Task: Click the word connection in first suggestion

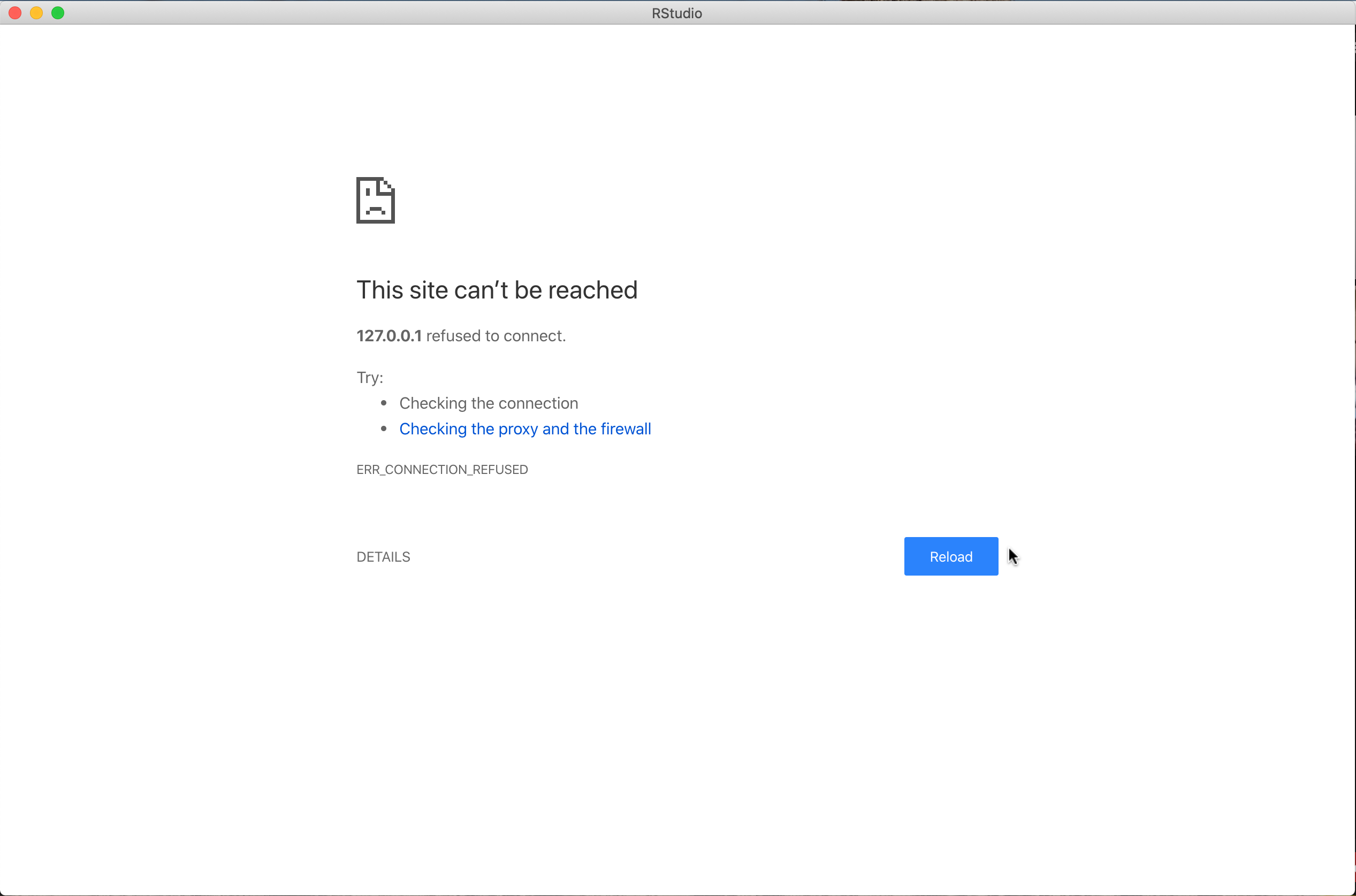Action: pos(539,403)
